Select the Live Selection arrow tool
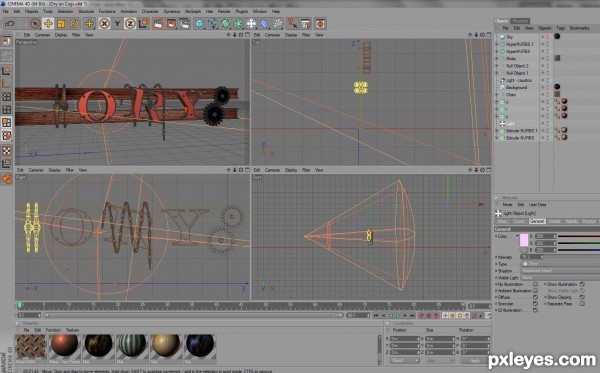This screenshot has height=373, width=600. click(x=35, y=24)
